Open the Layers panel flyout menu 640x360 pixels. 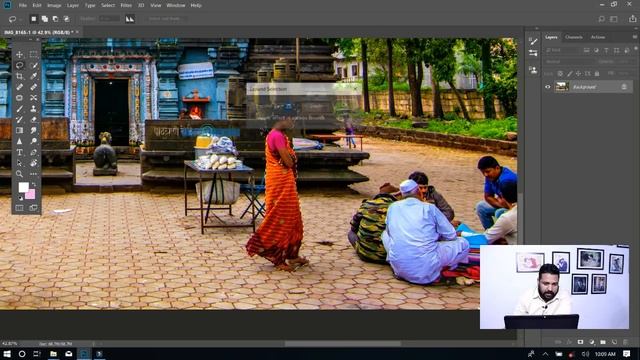point(635,37)
